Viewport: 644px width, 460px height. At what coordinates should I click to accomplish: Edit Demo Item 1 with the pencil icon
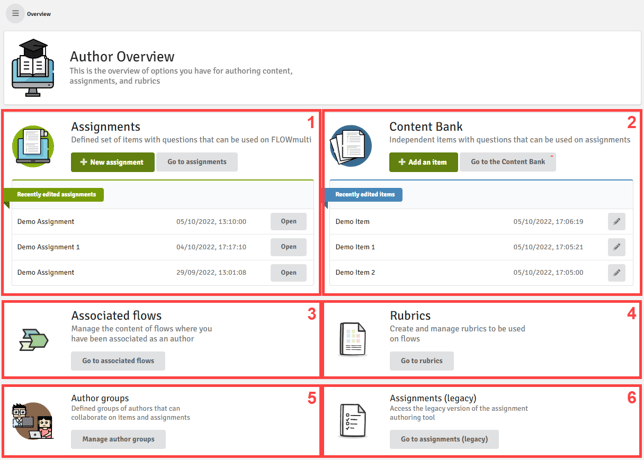pos(616,247)
